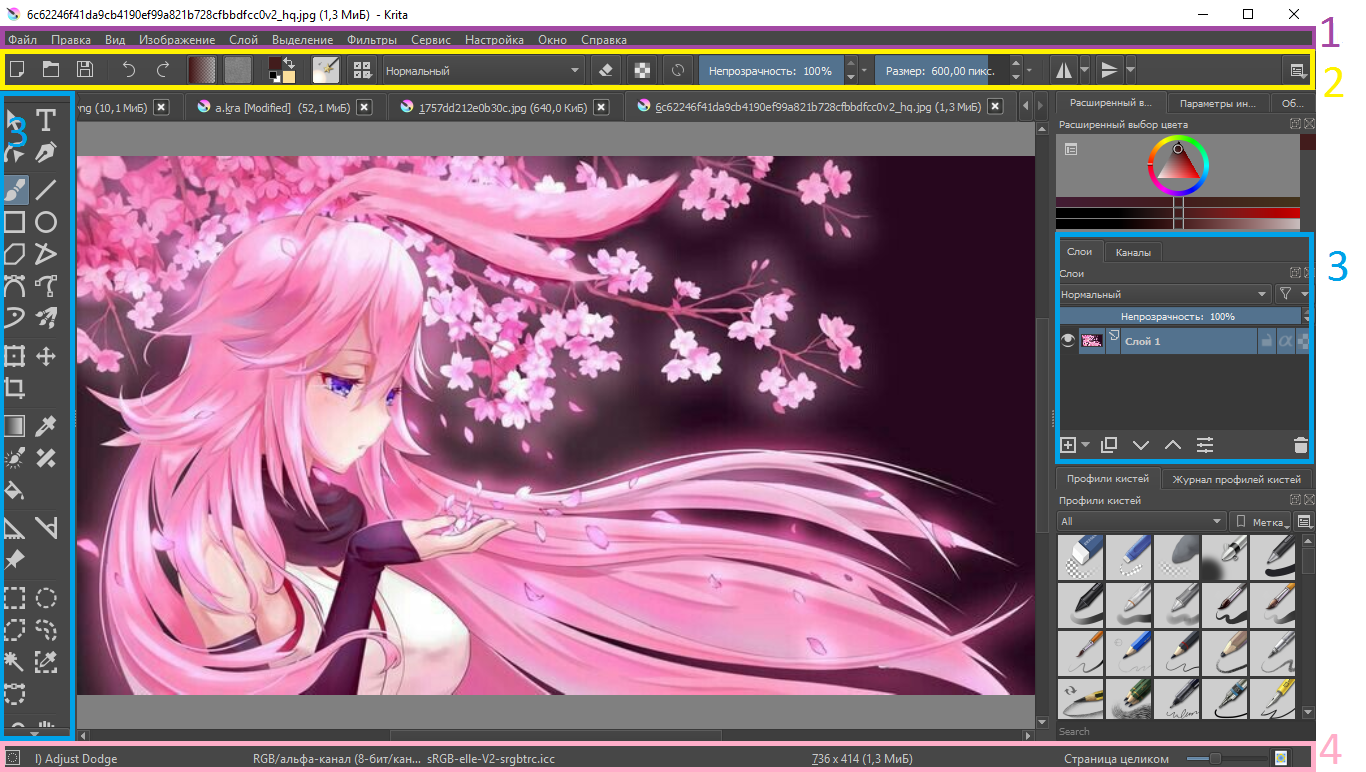The width and height of the screenshot is (1366, 772).
Task: Open the brush presets All tag dropdown
Action: (x=1141, y=521)
